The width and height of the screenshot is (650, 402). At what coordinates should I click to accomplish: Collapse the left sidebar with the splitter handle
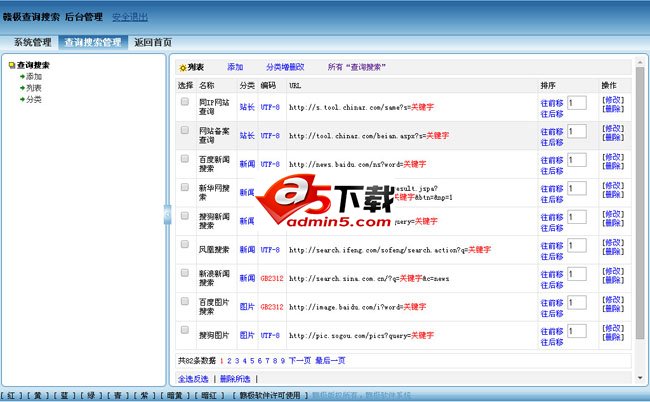point(167,215)
